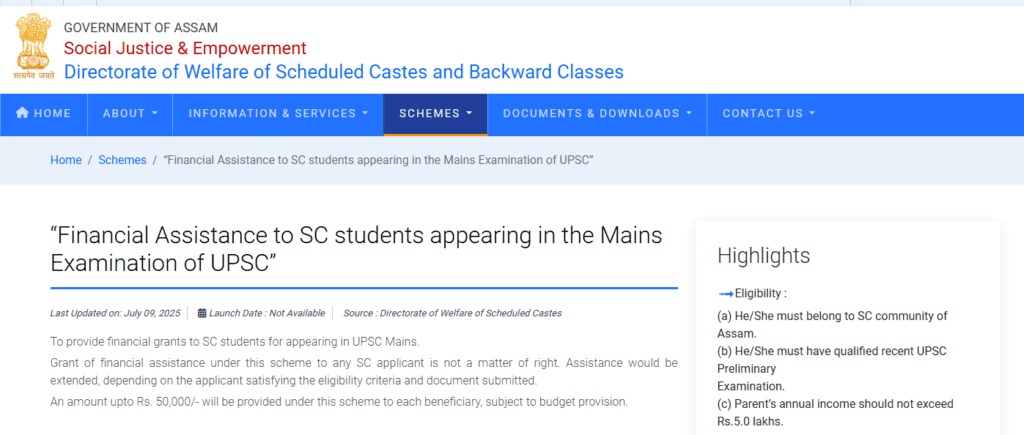Image resolution: width=1024 pixels, height=435 pixels.
Task: Click the blue arrow icon before Eligibility
Action: (726, 293)
